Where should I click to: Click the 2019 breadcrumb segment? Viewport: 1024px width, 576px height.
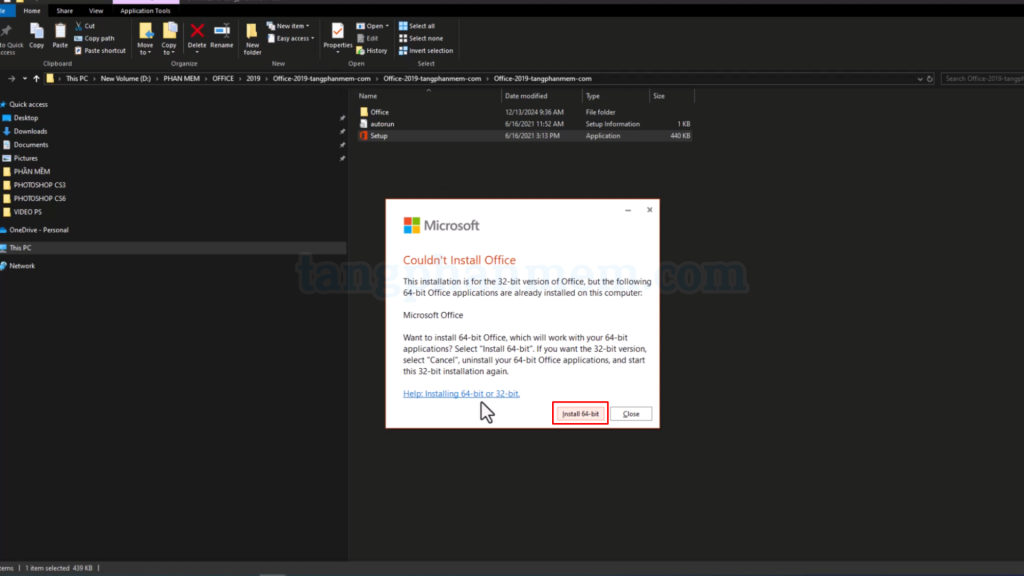click(253, 78)
